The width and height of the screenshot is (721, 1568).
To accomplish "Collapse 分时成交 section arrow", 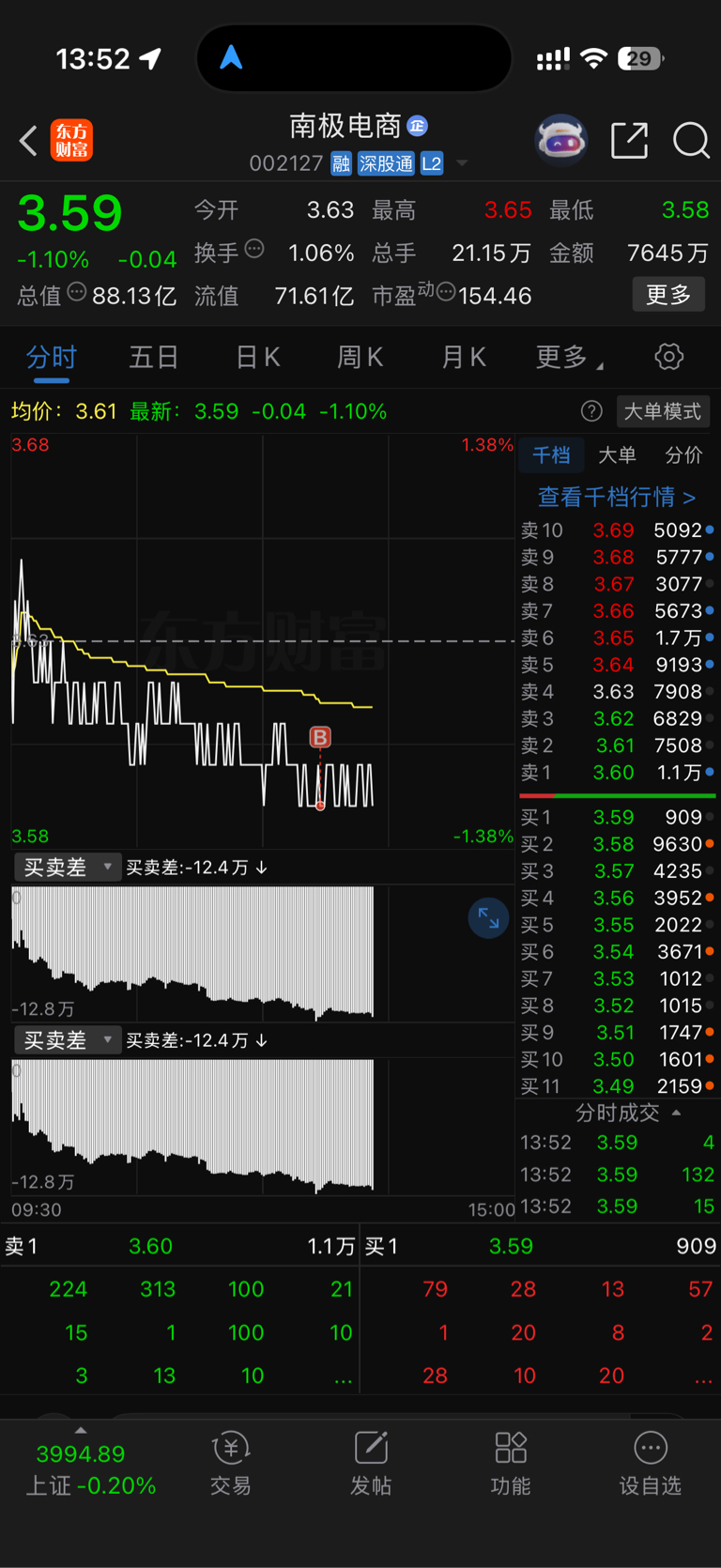I will [x=676, y=1113].
